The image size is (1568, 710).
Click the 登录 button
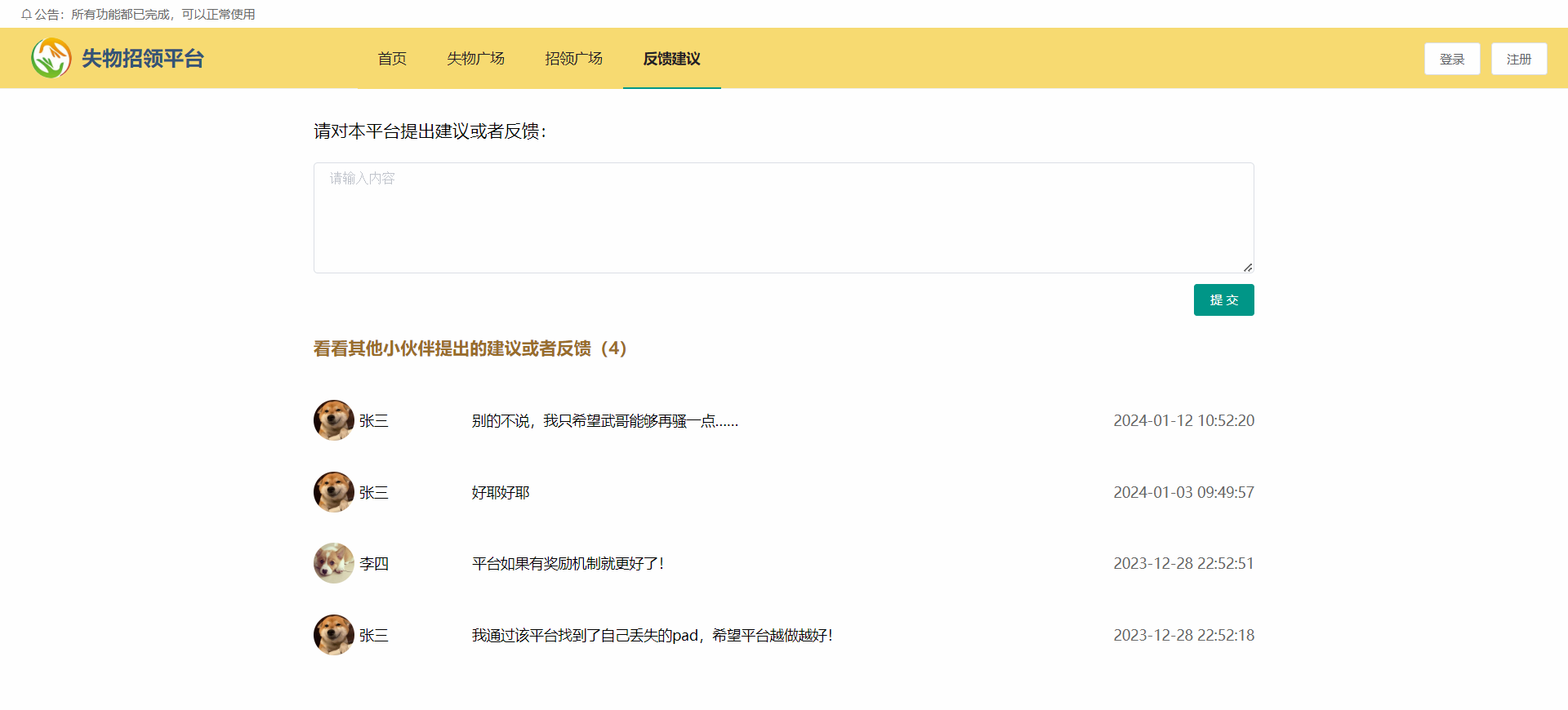1452,59
